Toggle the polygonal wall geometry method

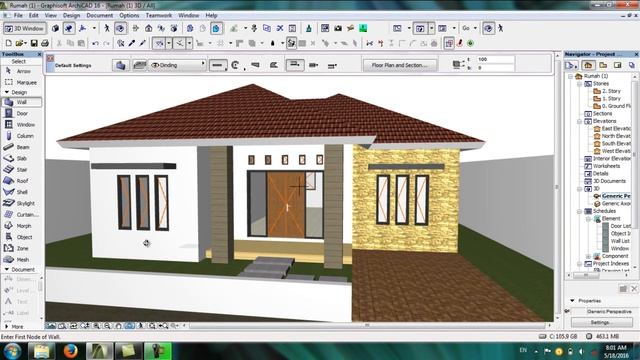pos(274,65)
